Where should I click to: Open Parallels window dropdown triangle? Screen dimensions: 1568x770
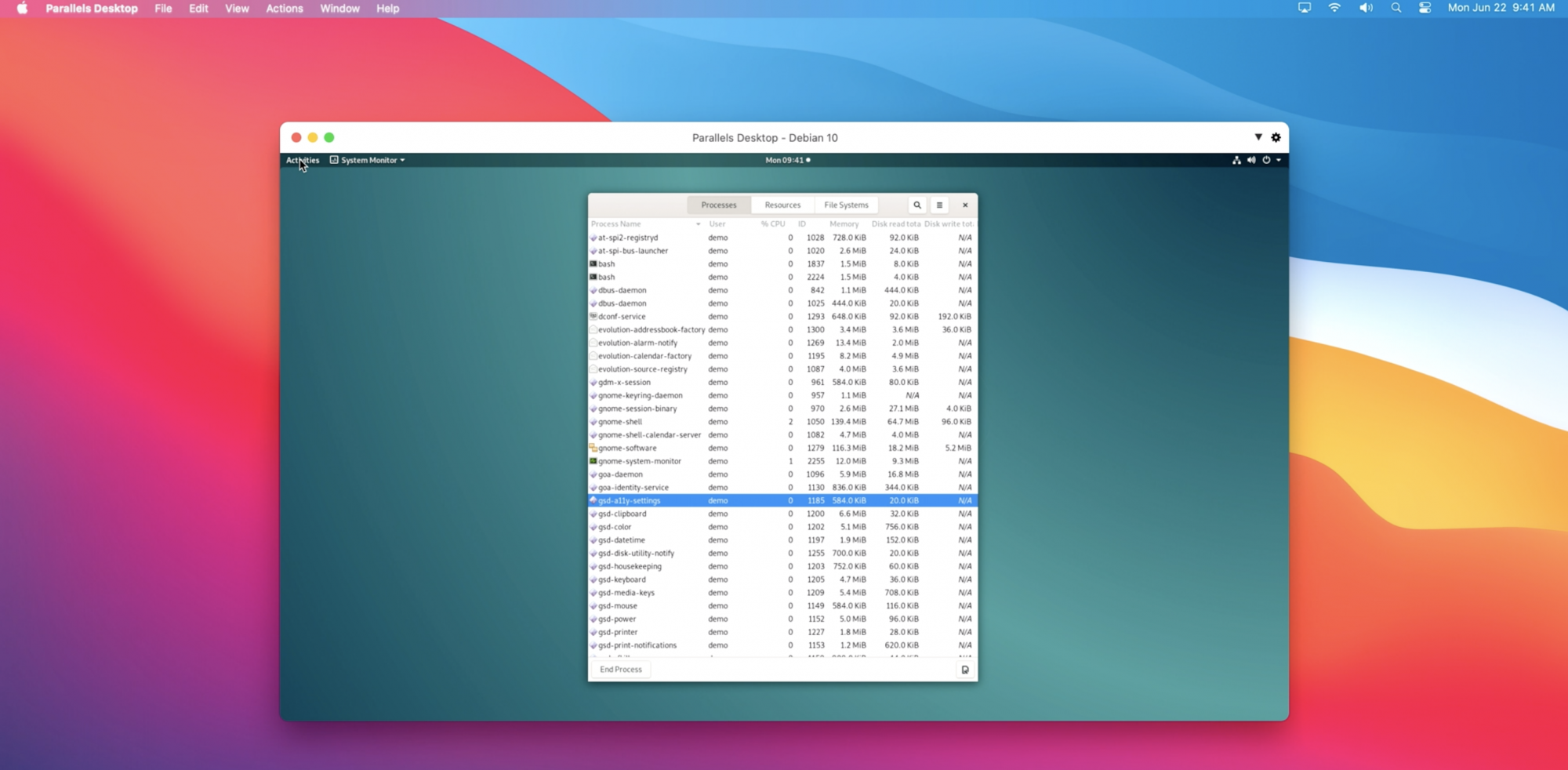coord(1258,137)
